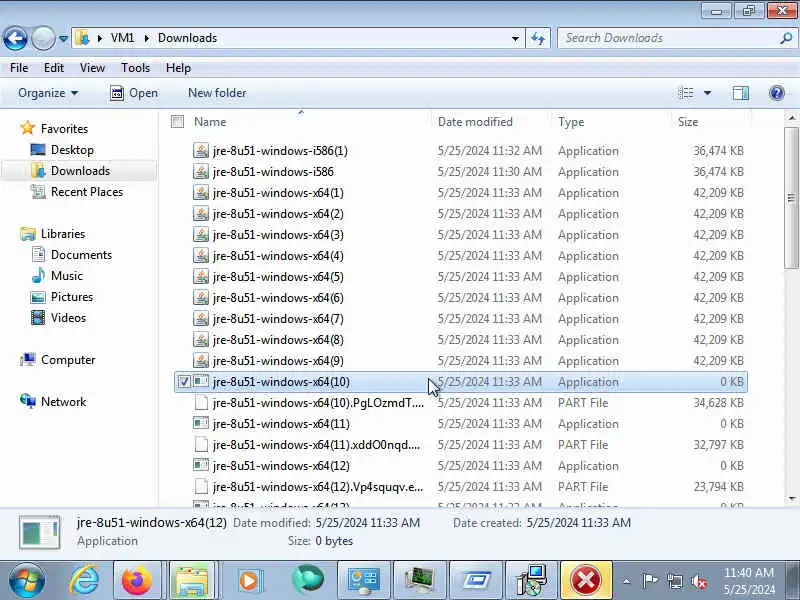Sort by Date modified column
800x600 pixels.
(475, 122)
